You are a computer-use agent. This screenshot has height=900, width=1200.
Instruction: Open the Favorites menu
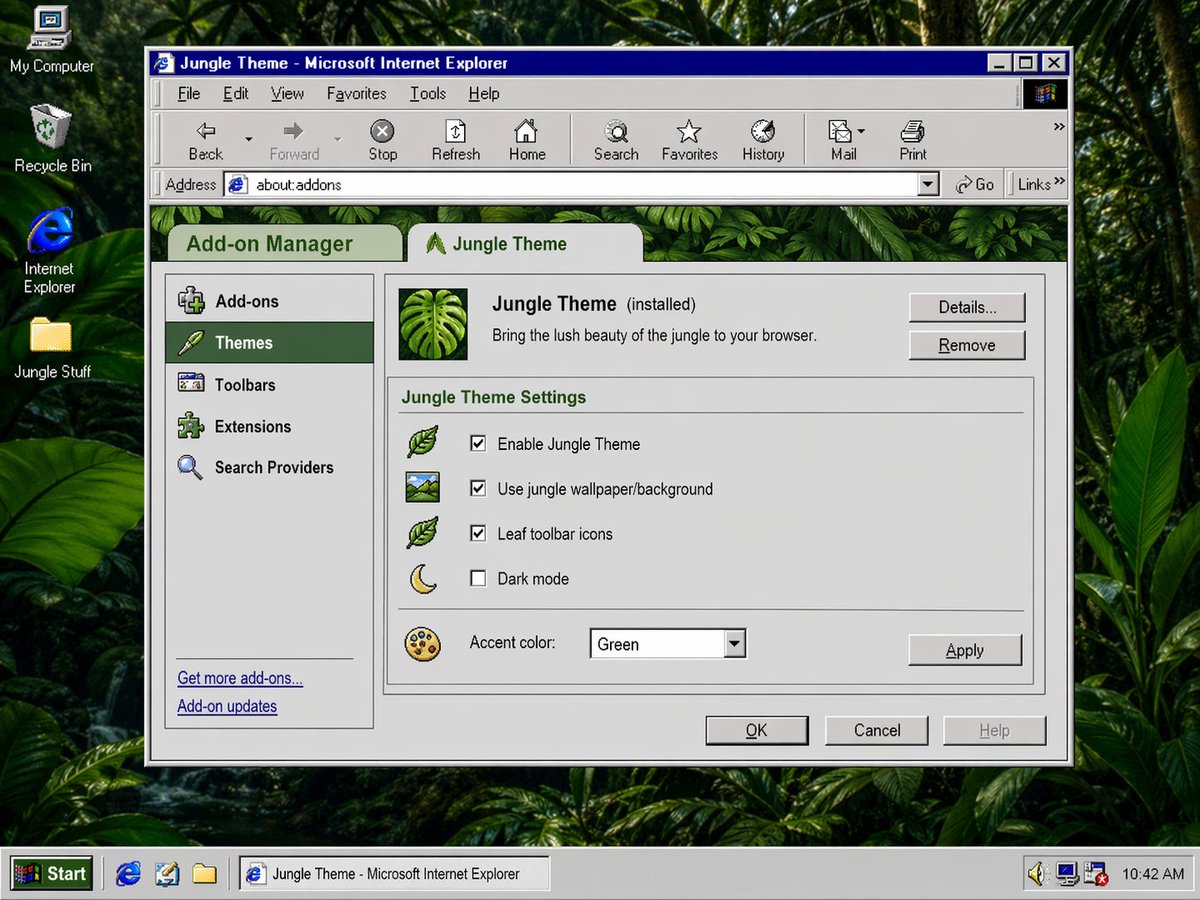[x=357, y=93]
